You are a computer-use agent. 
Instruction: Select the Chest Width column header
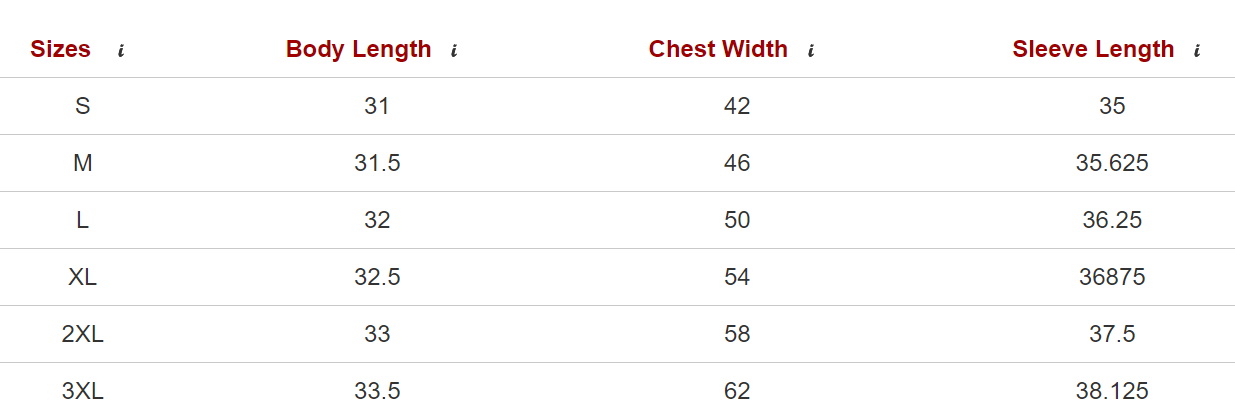(718, 49)
